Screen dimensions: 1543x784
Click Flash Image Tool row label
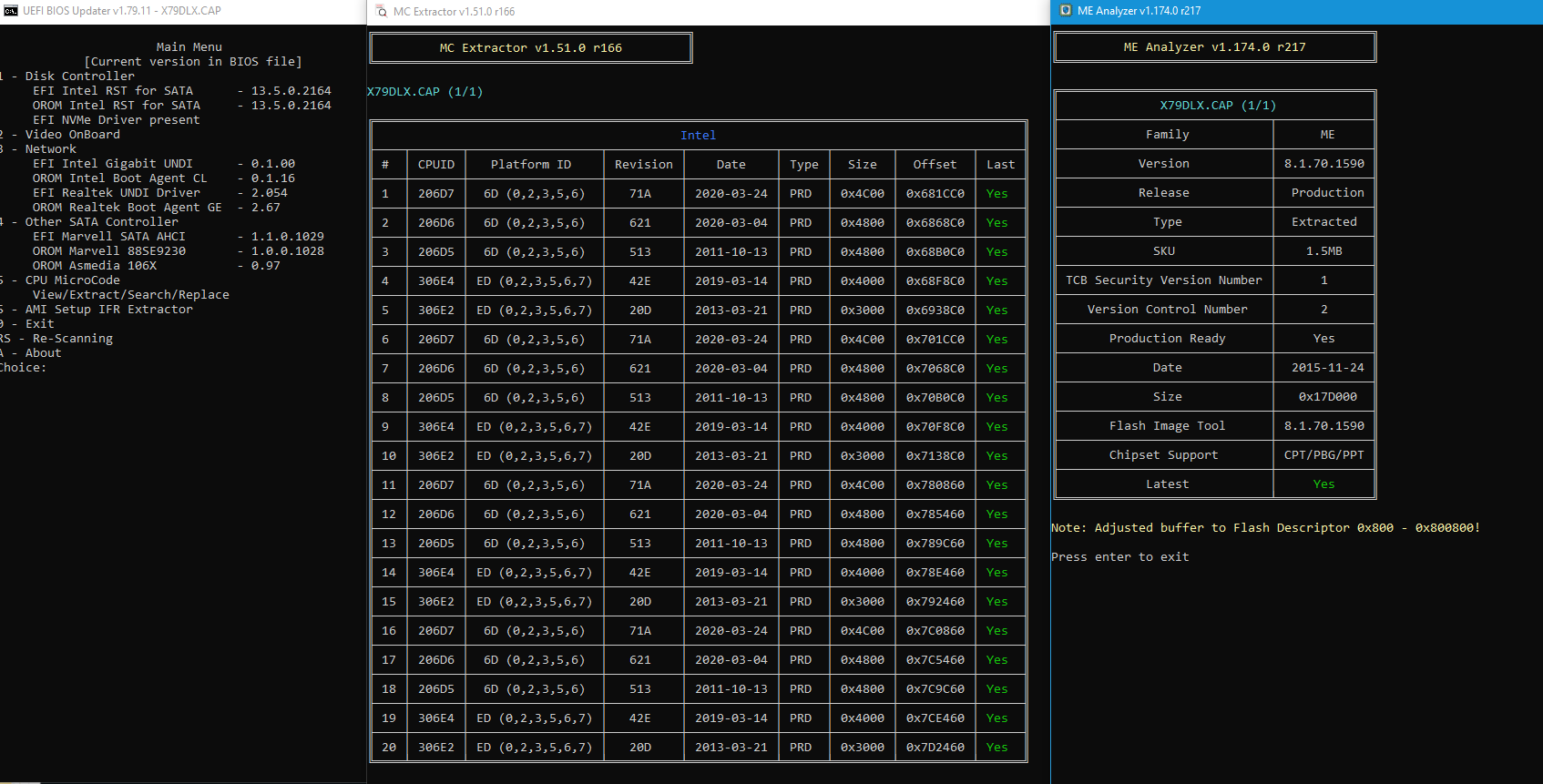coord(1168,426)
